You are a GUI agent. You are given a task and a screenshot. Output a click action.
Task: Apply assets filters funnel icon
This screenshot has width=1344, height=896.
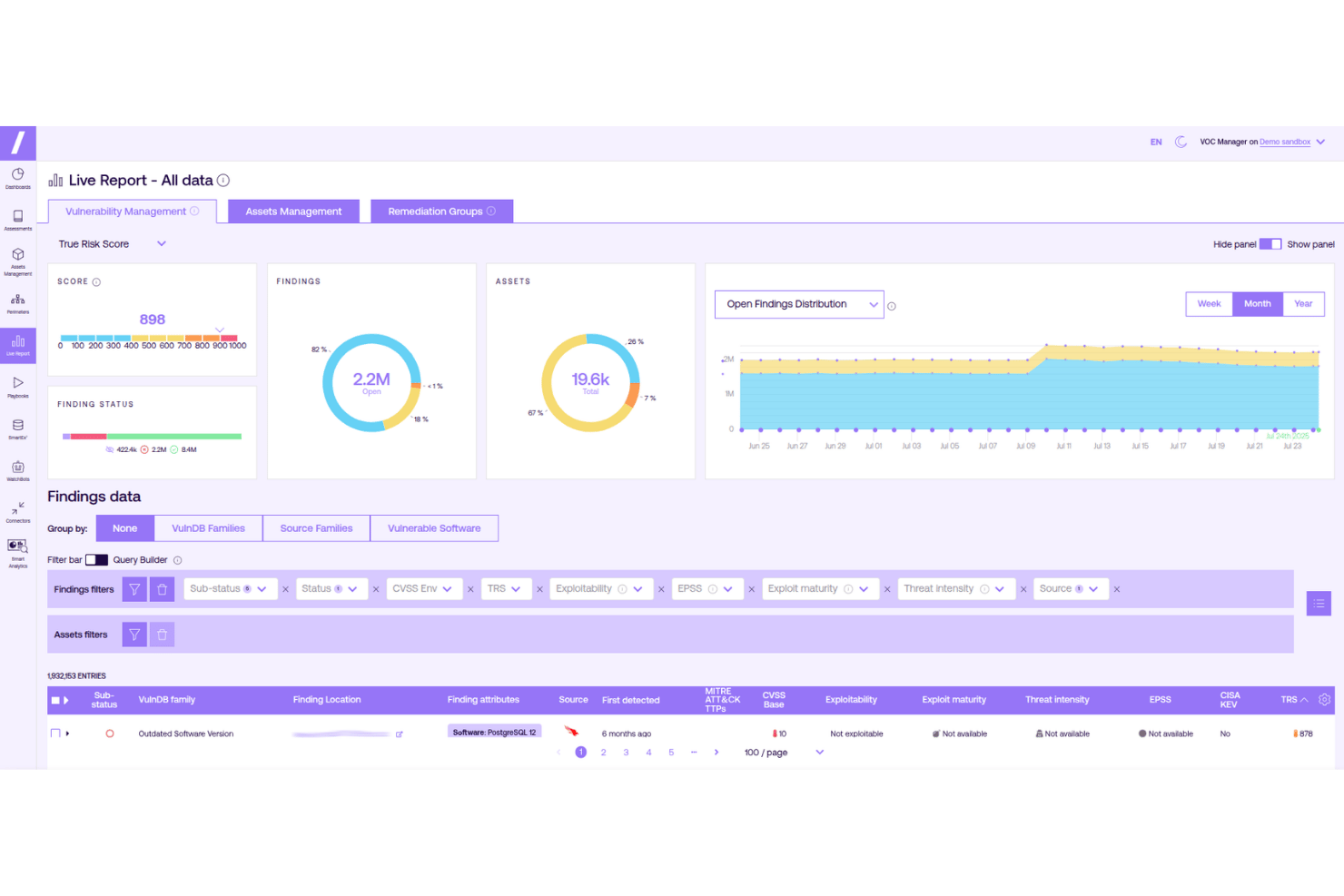tap(134, 635)
